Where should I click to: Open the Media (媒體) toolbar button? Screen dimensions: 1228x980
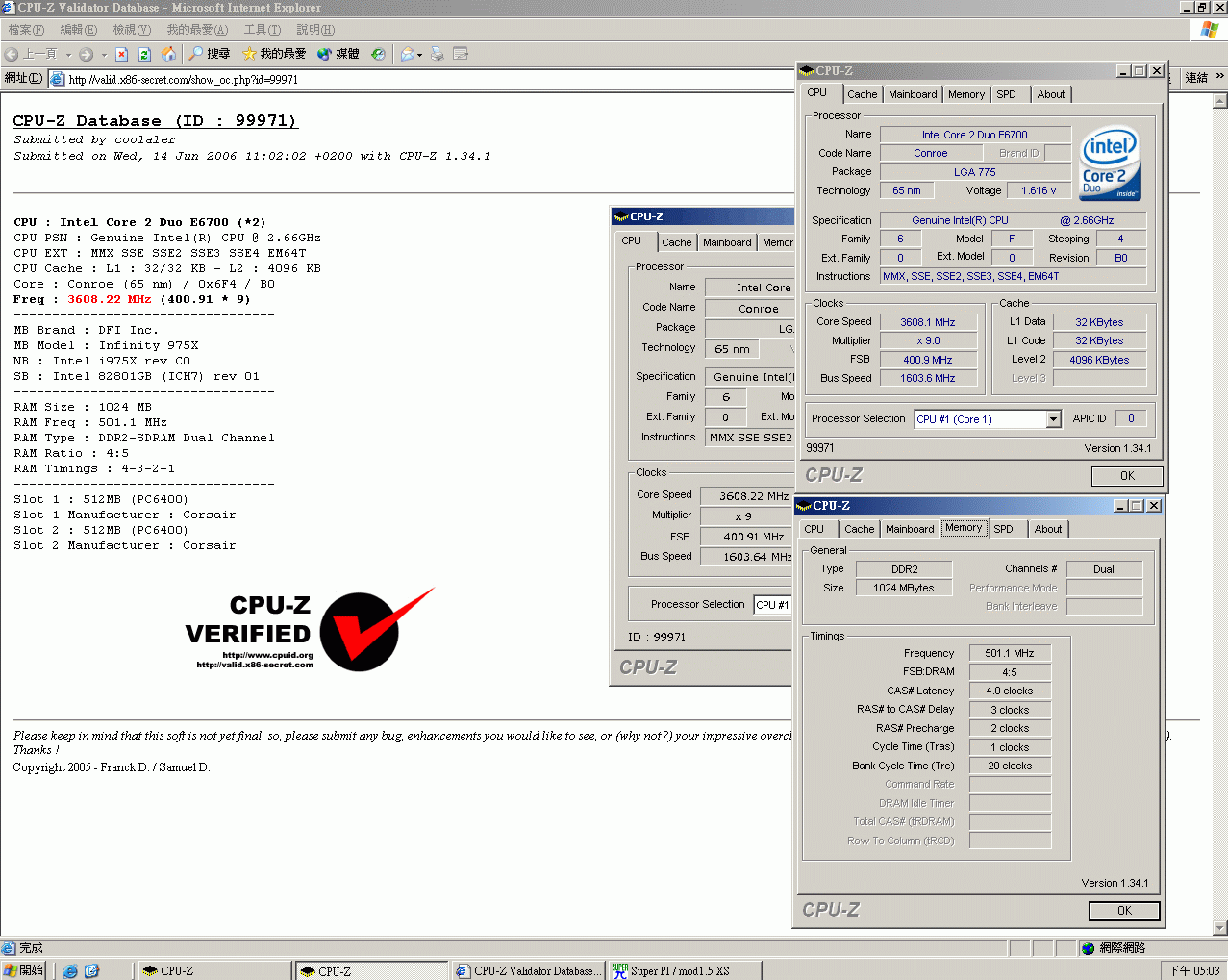338,54
